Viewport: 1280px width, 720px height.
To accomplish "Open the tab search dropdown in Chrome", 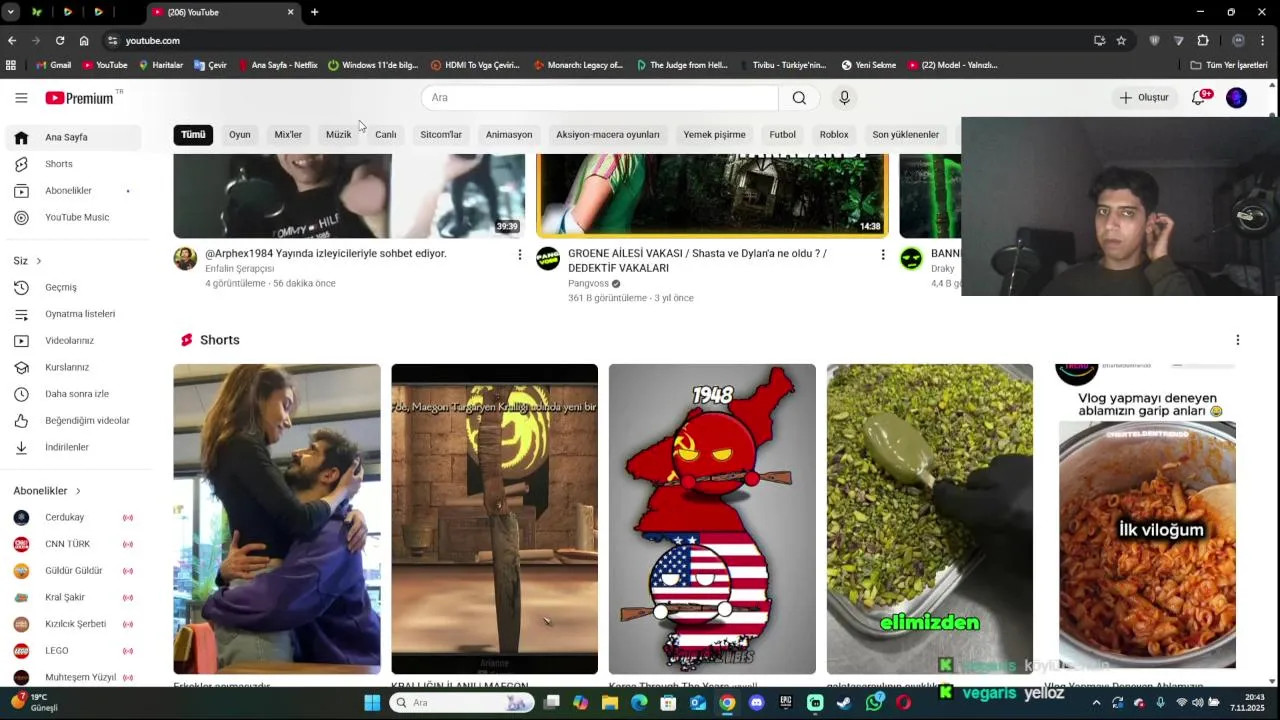I will [x=13, y=12].
